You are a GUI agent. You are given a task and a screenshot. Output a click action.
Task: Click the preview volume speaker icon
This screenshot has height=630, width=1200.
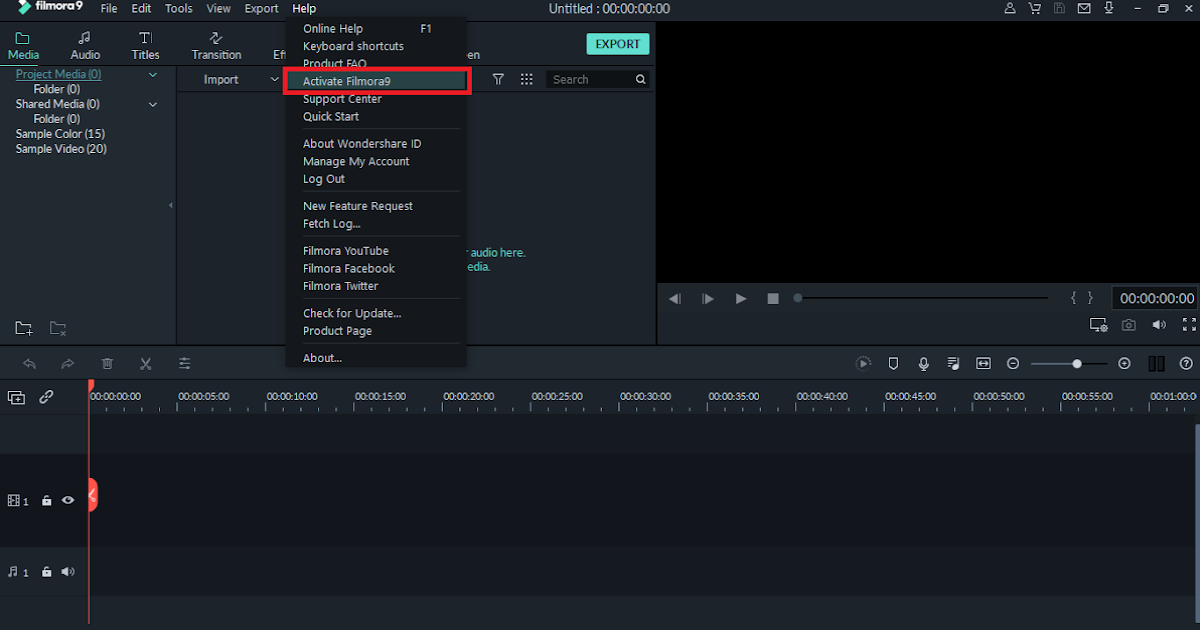coord(1159,325)
